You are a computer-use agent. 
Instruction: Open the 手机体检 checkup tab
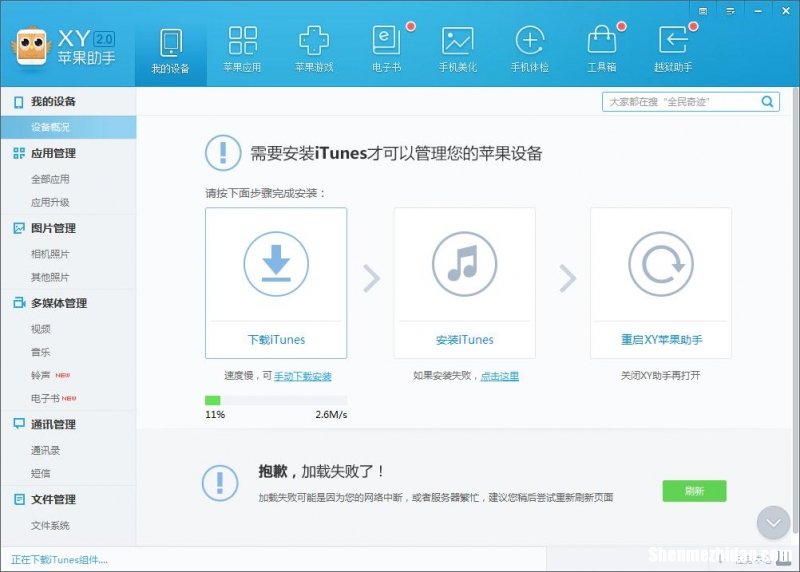coord(530,50)
